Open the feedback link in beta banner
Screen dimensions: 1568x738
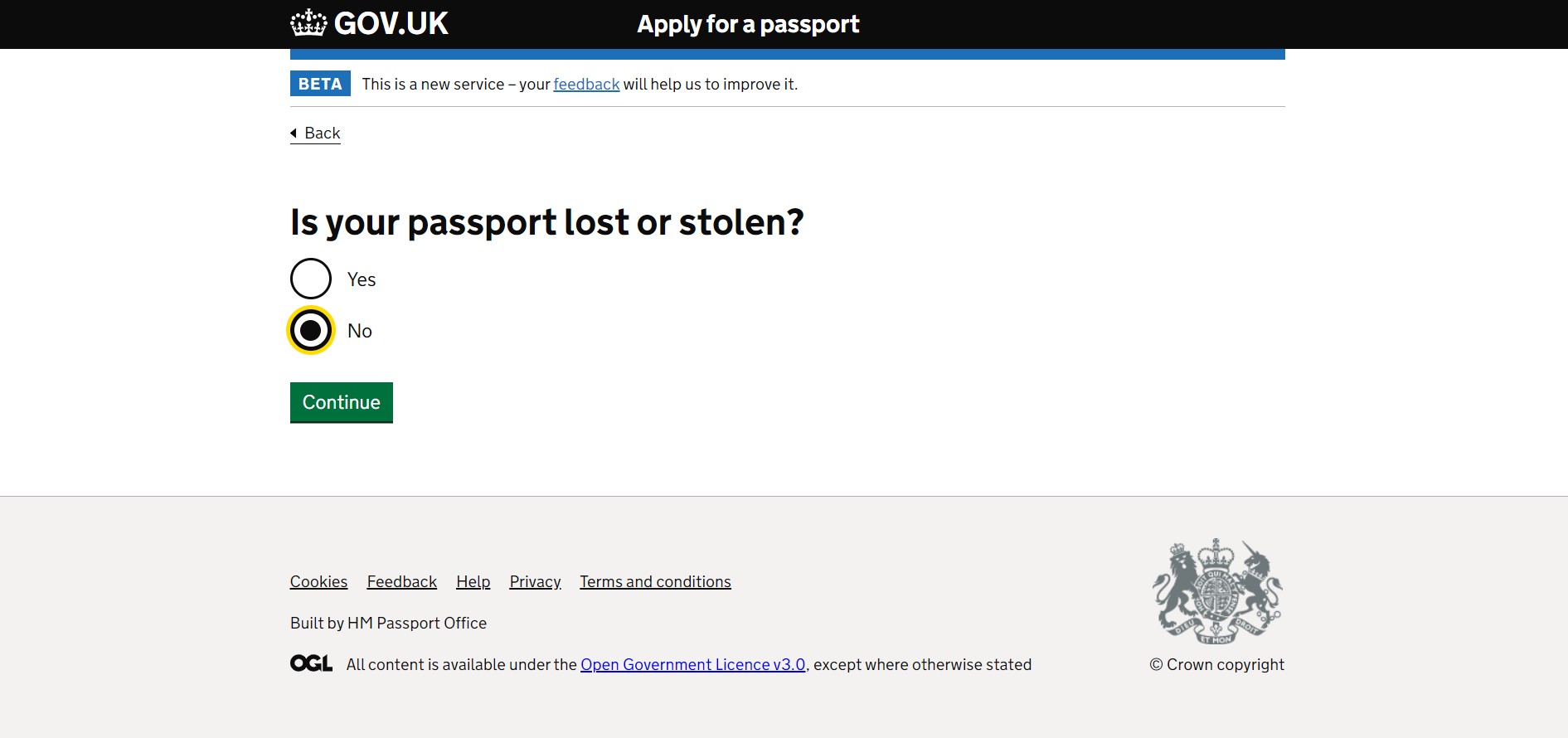tap(586, 84)
